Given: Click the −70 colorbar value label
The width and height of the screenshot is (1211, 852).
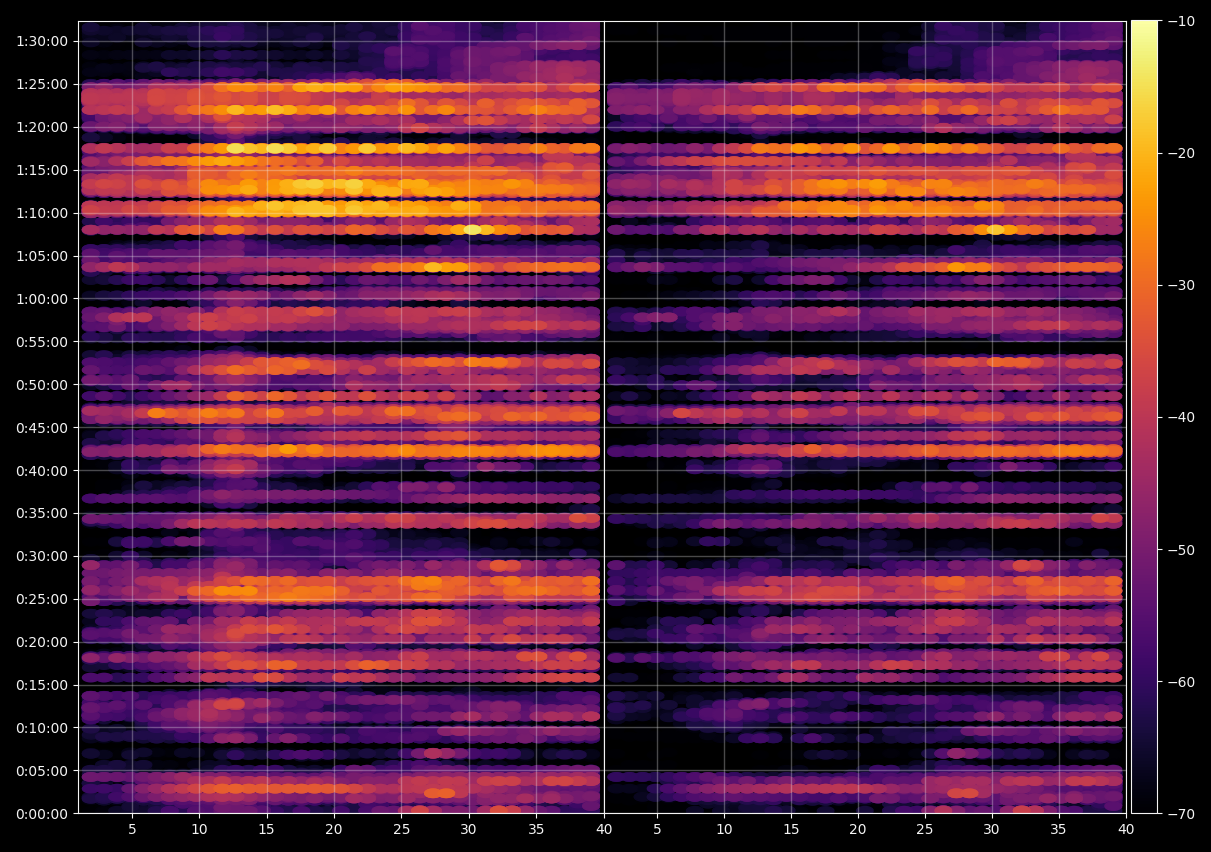Looking at the screenshot, I should 1180,814.
